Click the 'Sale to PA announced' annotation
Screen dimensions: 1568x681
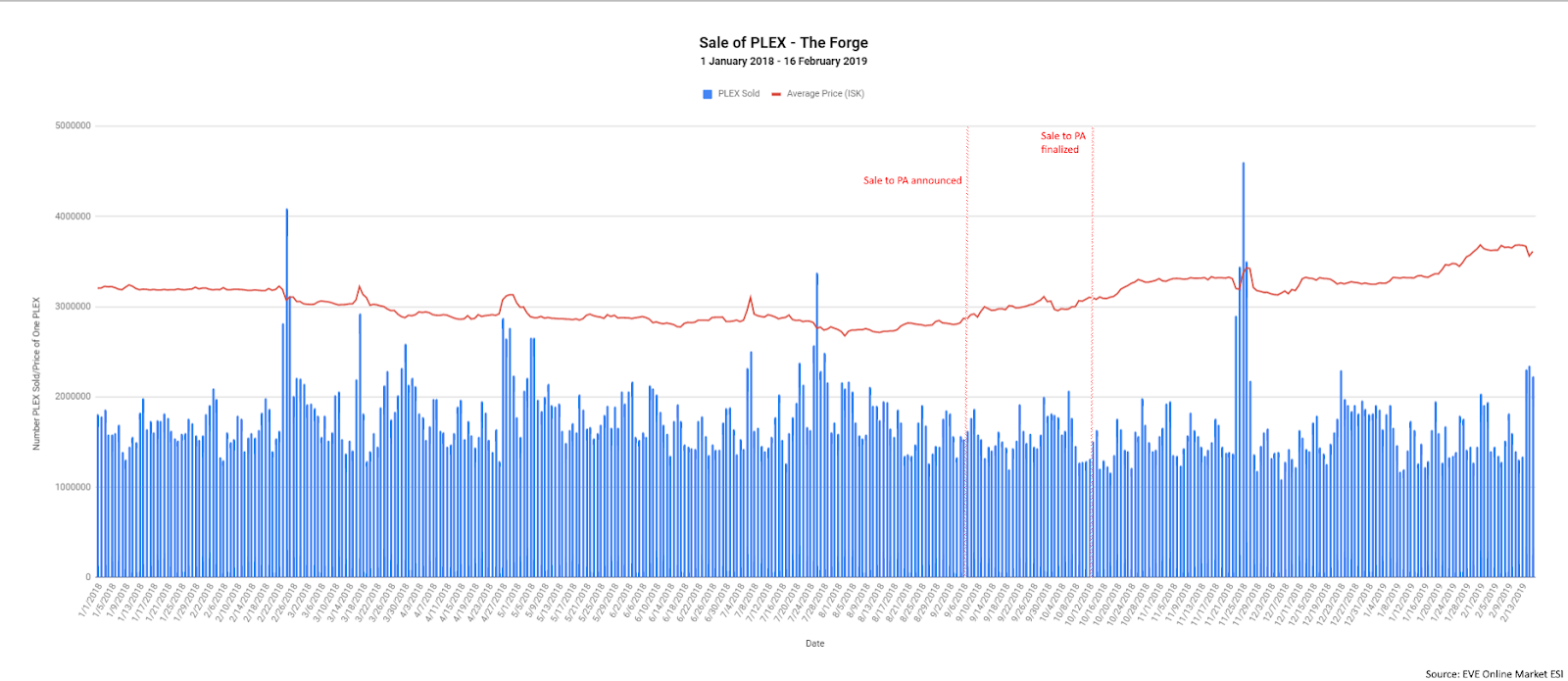(912, 180)
